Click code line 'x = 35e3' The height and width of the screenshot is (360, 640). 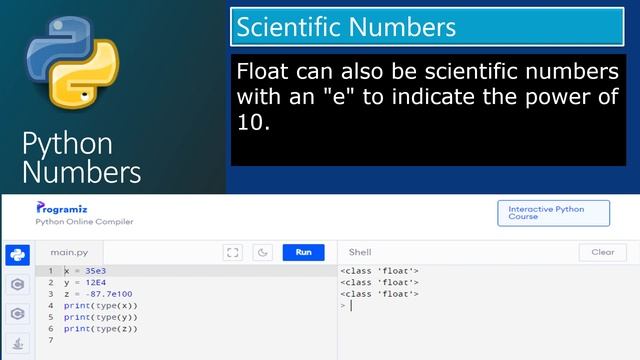[85, 271]
